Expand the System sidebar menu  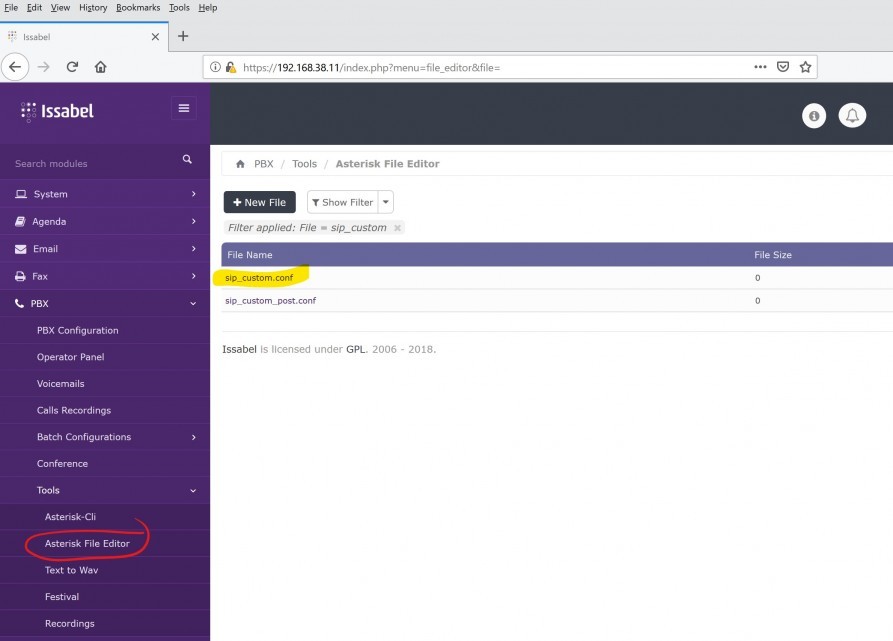[105, 194]
